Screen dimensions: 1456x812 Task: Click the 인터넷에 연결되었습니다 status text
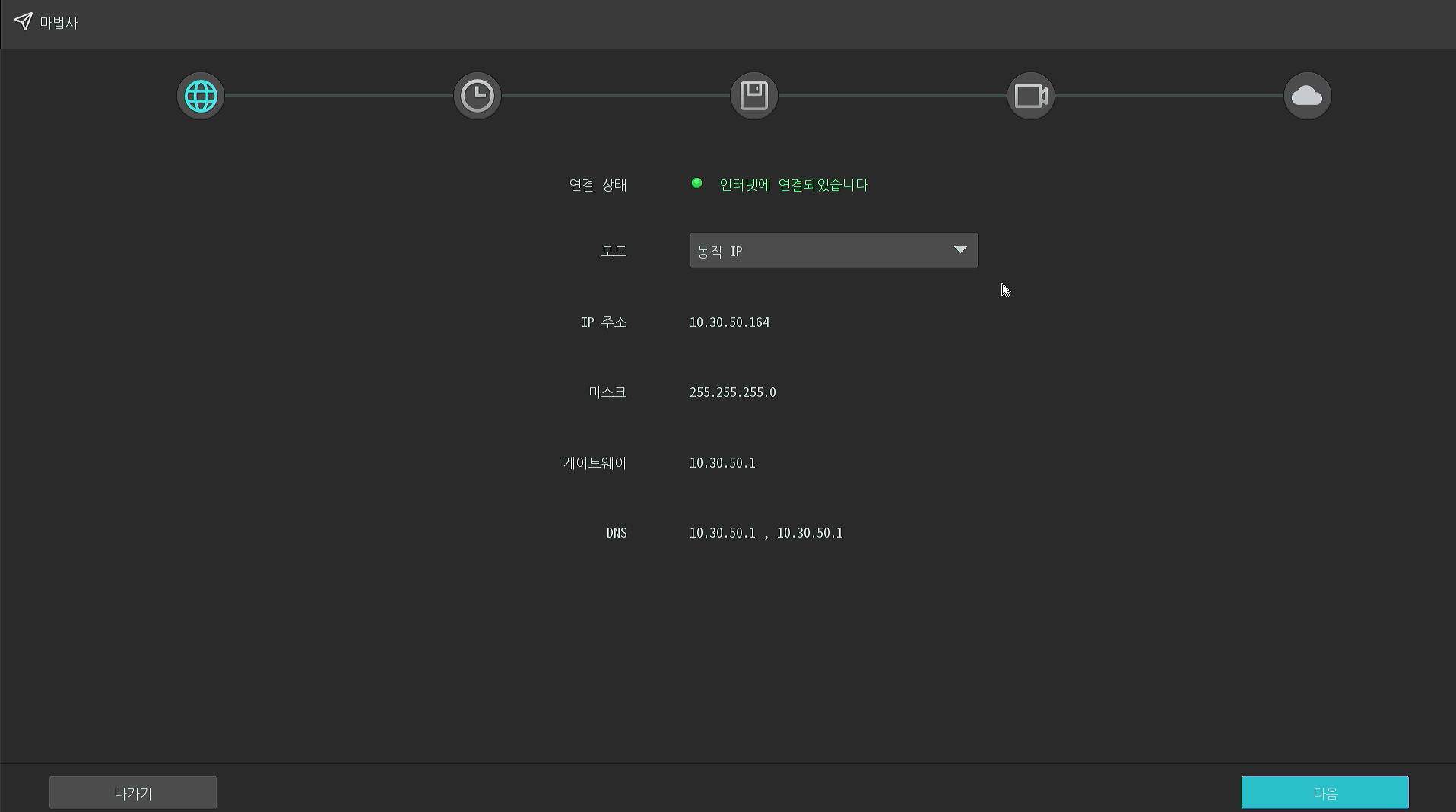pyautogui.click(x=793, y=185)
